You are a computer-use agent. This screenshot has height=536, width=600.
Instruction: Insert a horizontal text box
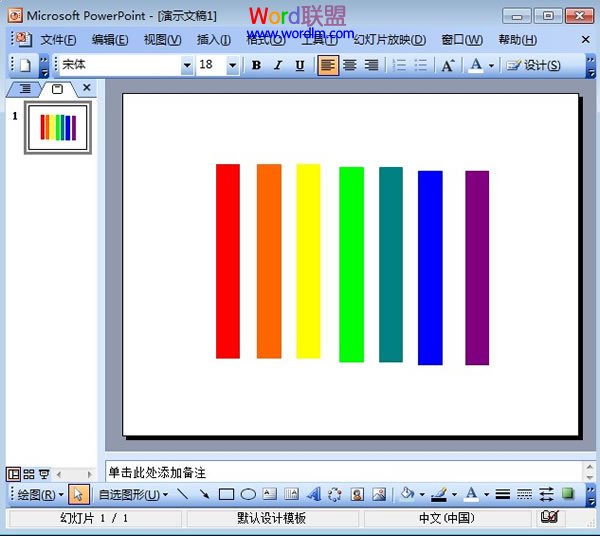pyautogui.click(x=270, y=494)
